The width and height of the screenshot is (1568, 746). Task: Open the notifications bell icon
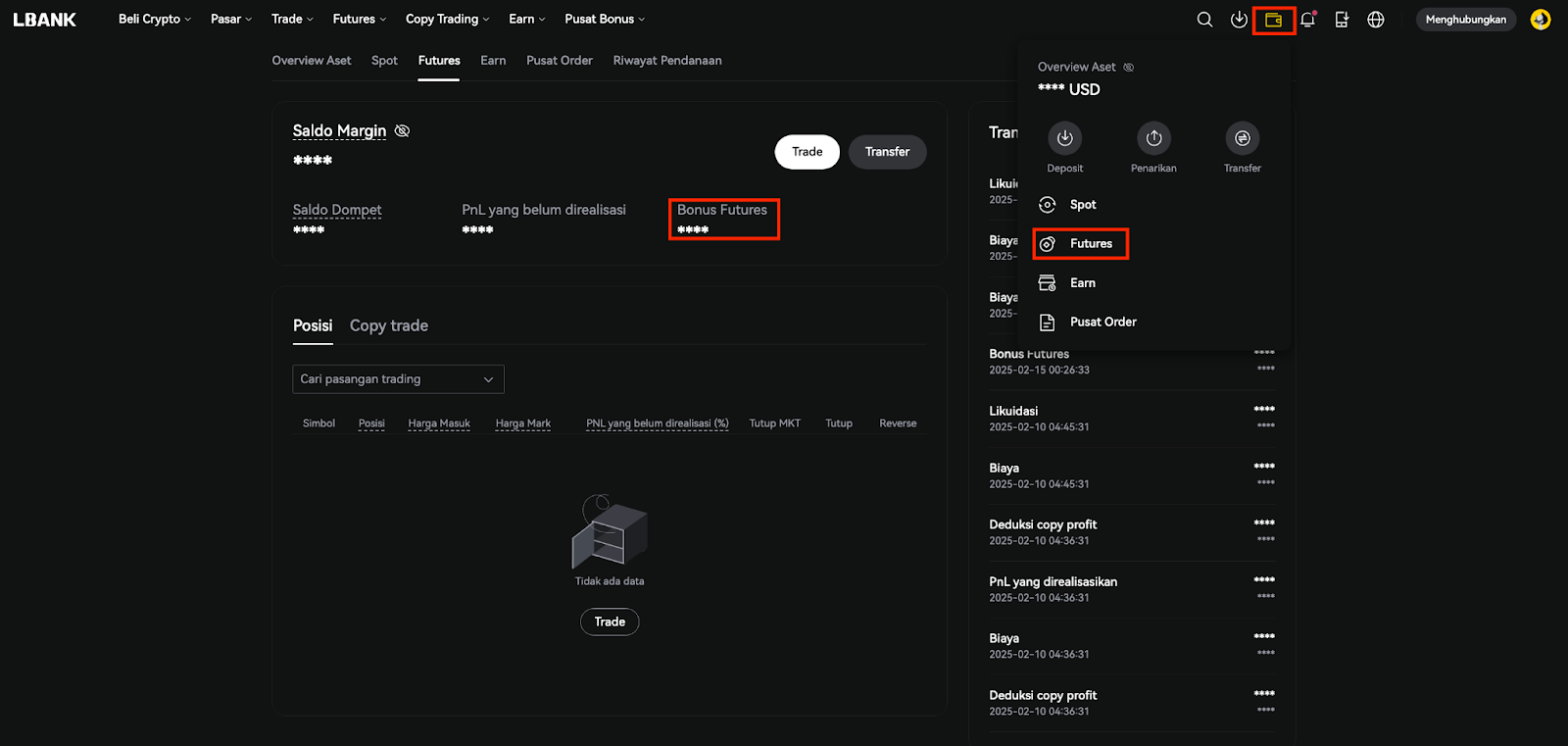tap(1307, 20)
